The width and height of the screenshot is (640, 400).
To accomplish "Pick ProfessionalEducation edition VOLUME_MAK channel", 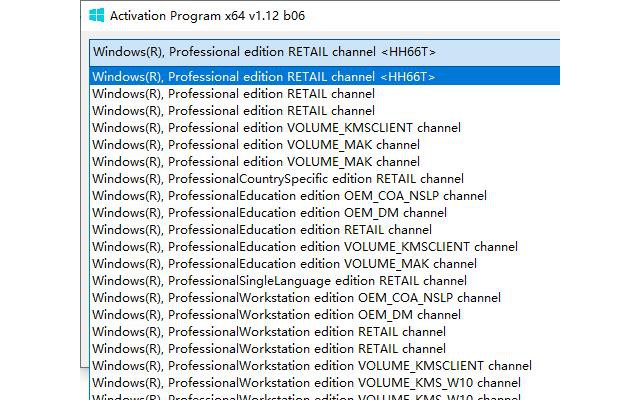I will pyautogui.click(x=324, y=264).
